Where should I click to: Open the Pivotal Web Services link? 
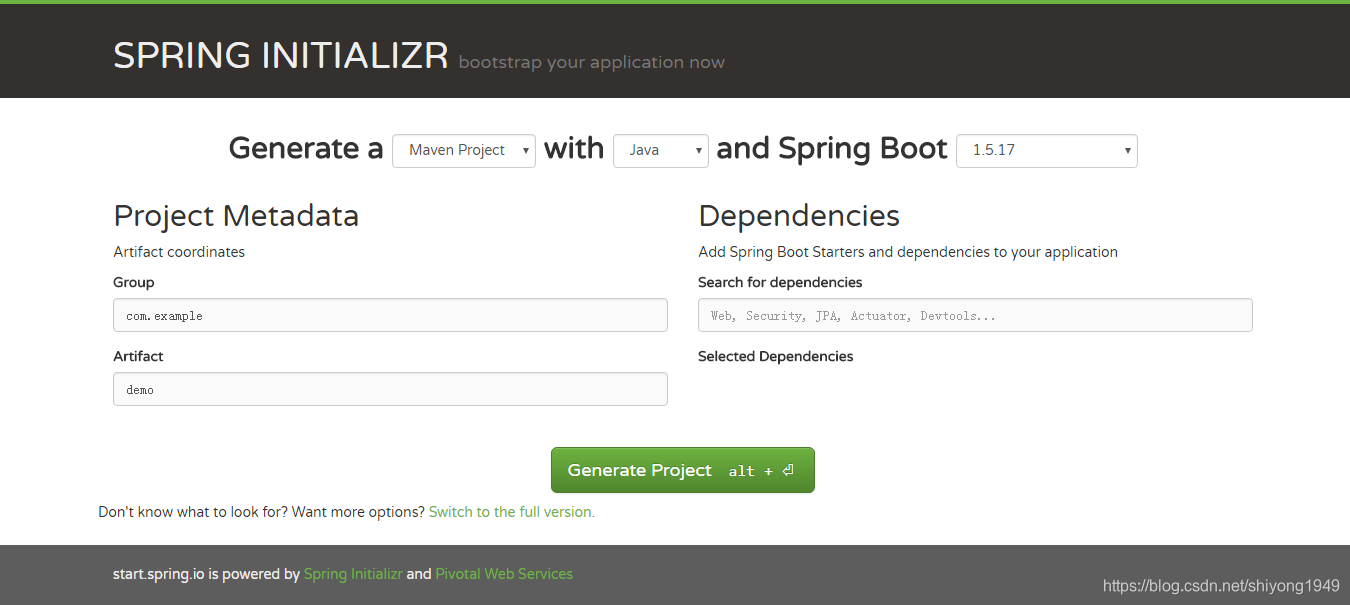click(504, 574)
